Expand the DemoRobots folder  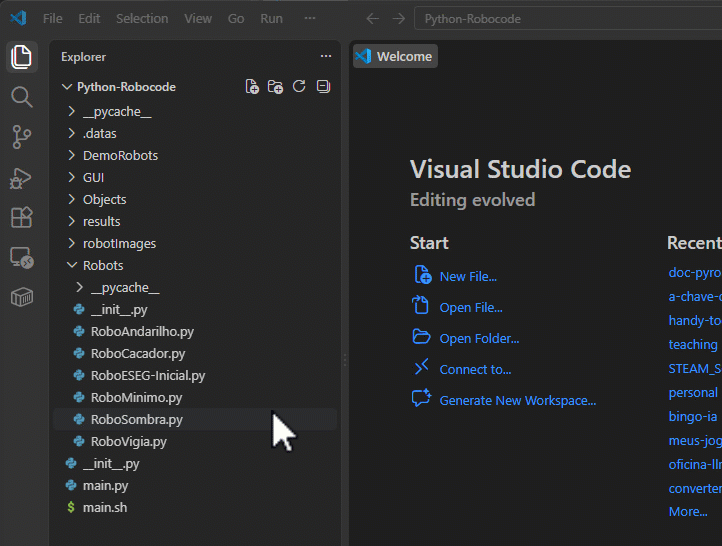click(x=71, y=155)
